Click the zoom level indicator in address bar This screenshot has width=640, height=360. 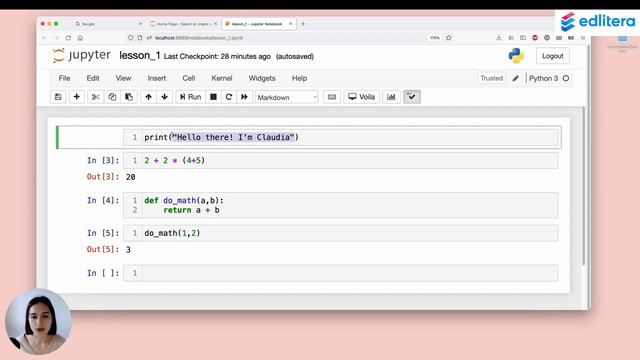tap(435, 38)
